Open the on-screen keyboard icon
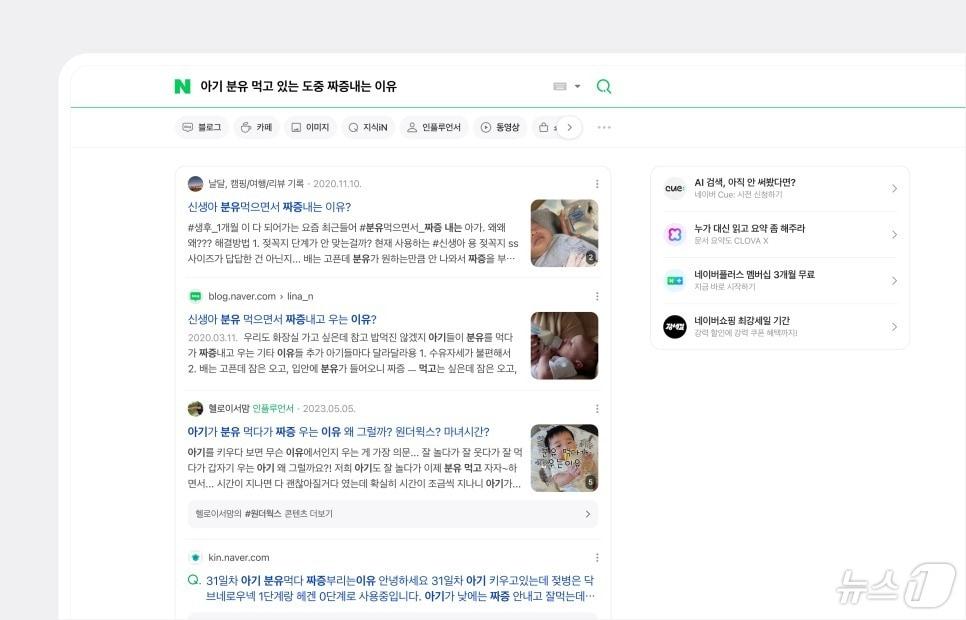Image resolution: width=966 pixels, height=620 pixels. [x=560, y=87]
